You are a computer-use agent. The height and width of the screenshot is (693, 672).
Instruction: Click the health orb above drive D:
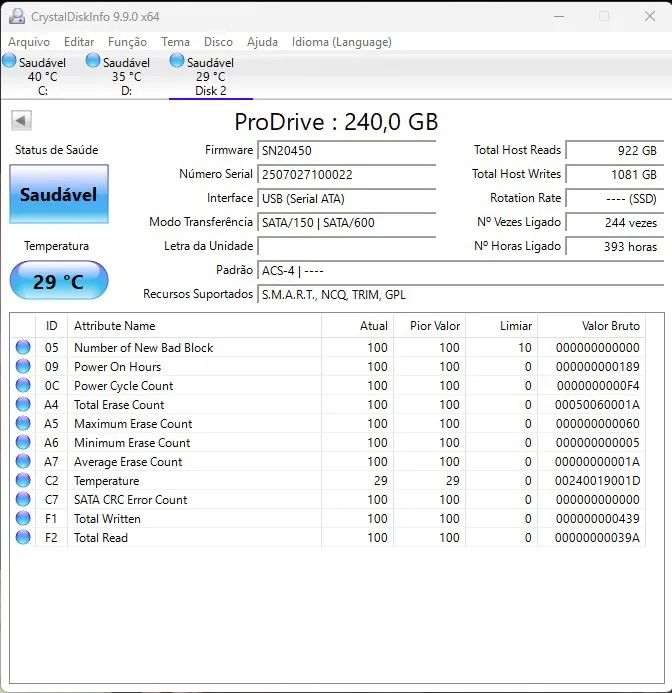point(93,61)
